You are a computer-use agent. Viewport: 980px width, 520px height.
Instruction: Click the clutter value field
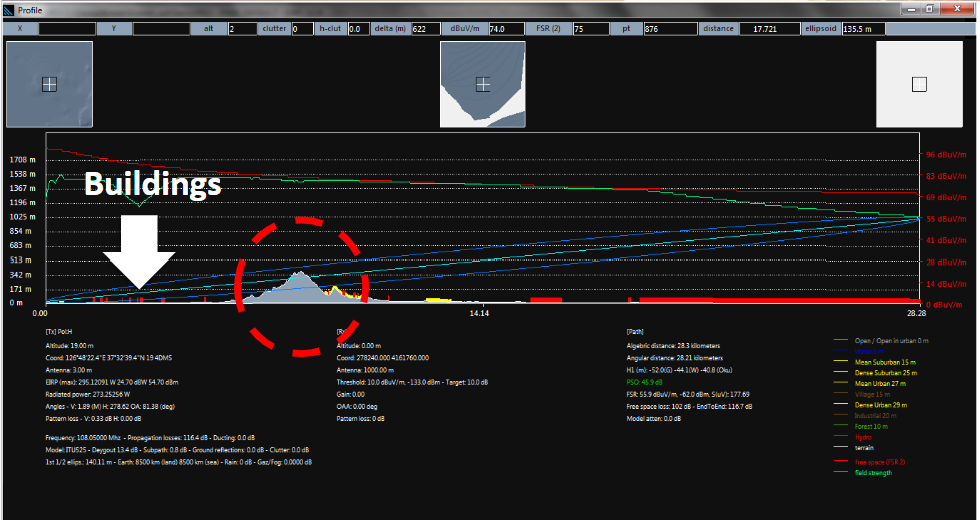coord(301,29)
